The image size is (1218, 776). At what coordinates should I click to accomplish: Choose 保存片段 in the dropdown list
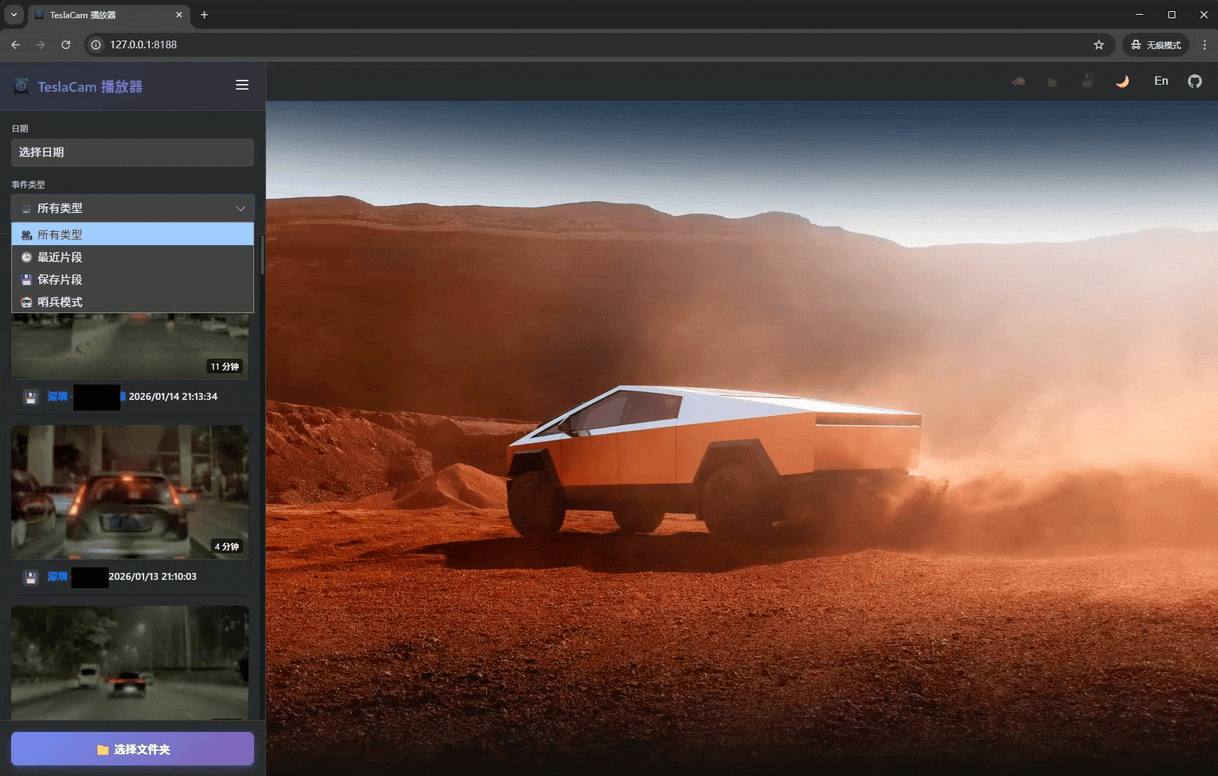click(60, 280)
